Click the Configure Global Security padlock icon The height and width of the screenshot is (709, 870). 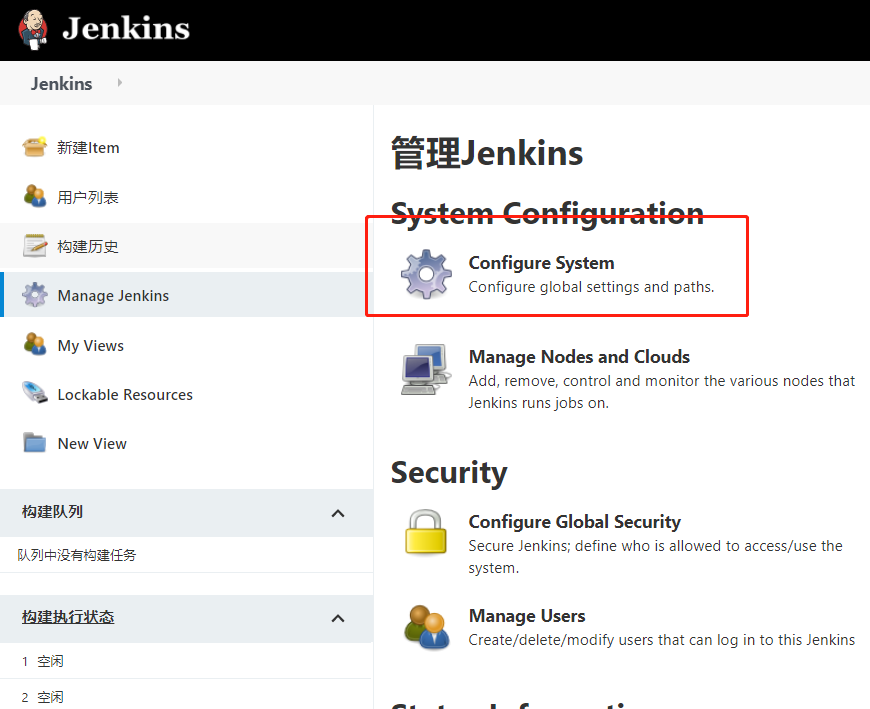[426, 533]
